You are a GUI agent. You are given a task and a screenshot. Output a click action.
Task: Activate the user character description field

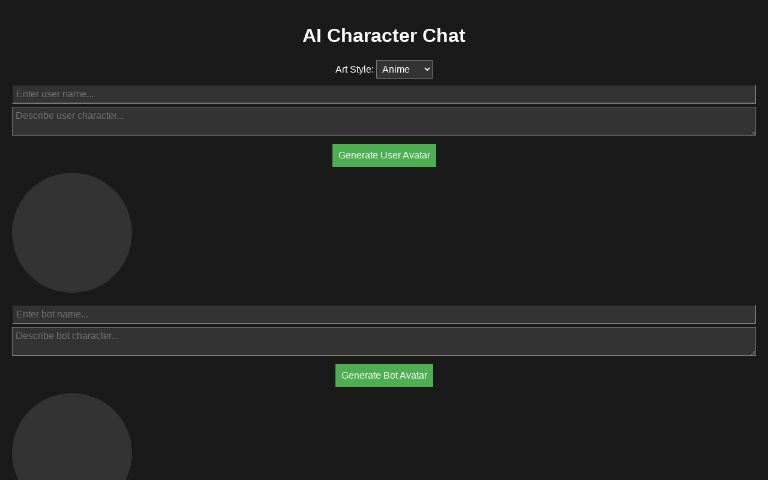[383, 121]
